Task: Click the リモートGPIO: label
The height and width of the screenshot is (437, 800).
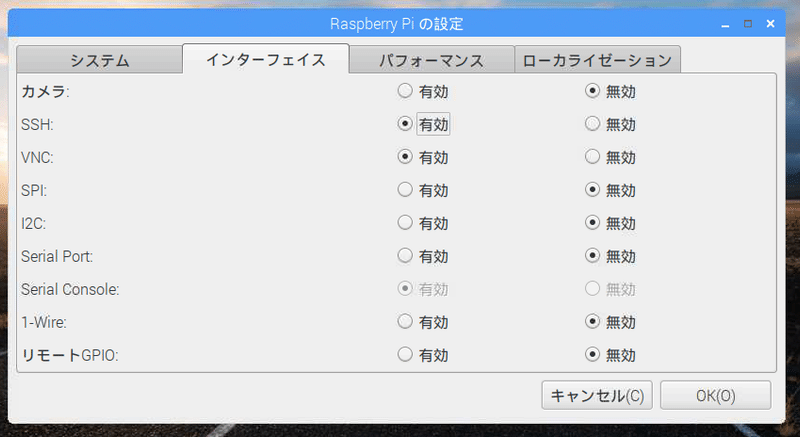Action: (x=70, y=355)
